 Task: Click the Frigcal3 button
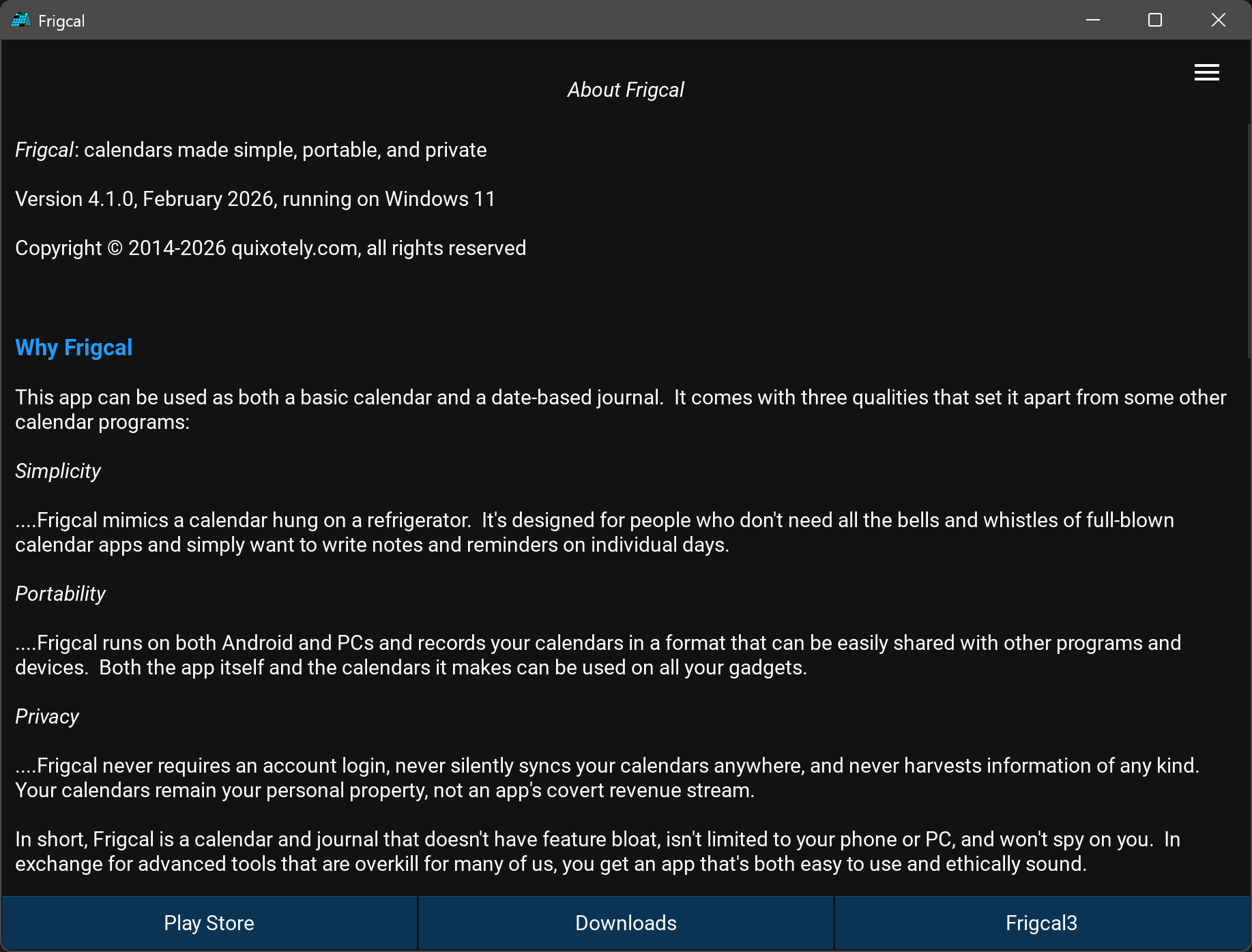coord(1041,923)
